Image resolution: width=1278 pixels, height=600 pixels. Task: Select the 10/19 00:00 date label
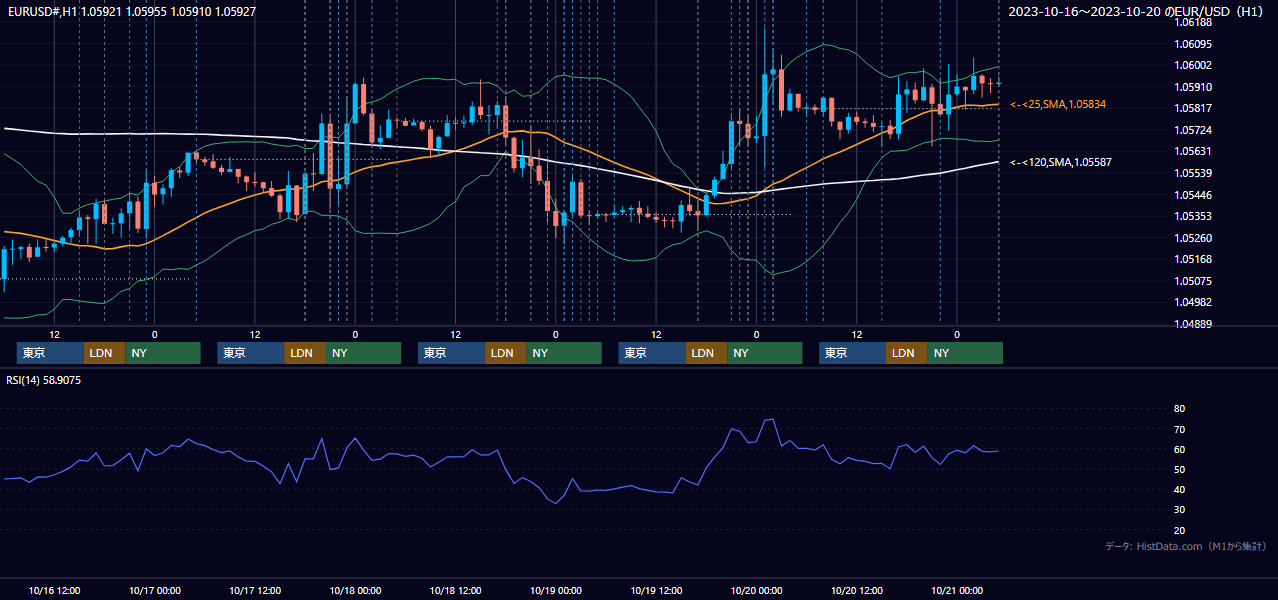[556, 590]
